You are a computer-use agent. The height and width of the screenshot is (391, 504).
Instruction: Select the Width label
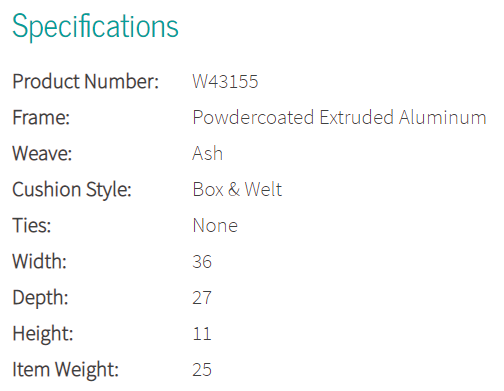pyautogui.click(x=39, y=261)
